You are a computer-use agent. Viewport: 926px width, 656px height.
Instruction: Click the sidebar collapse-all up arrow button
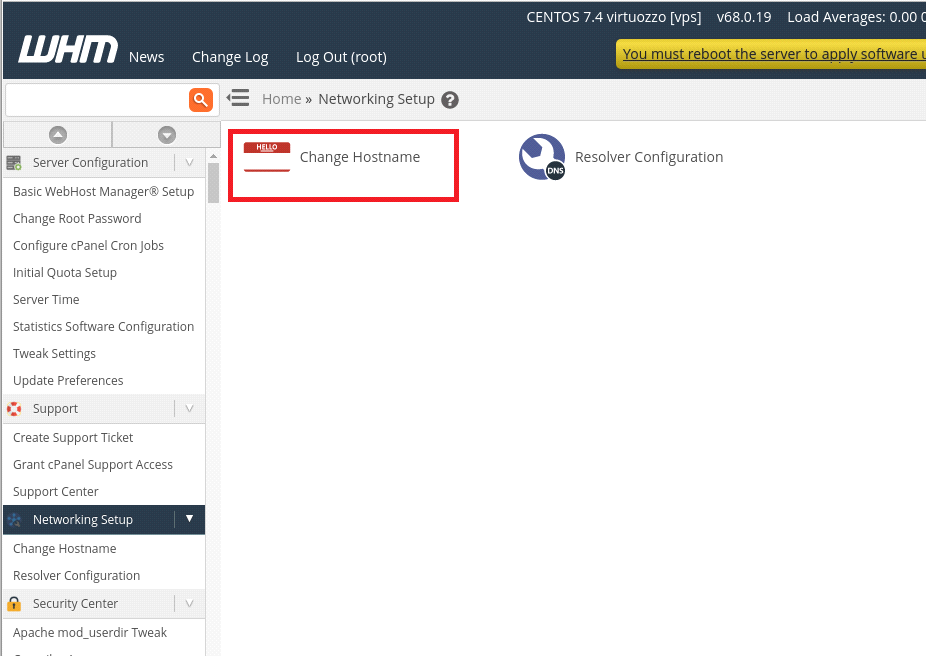[58, 135]
